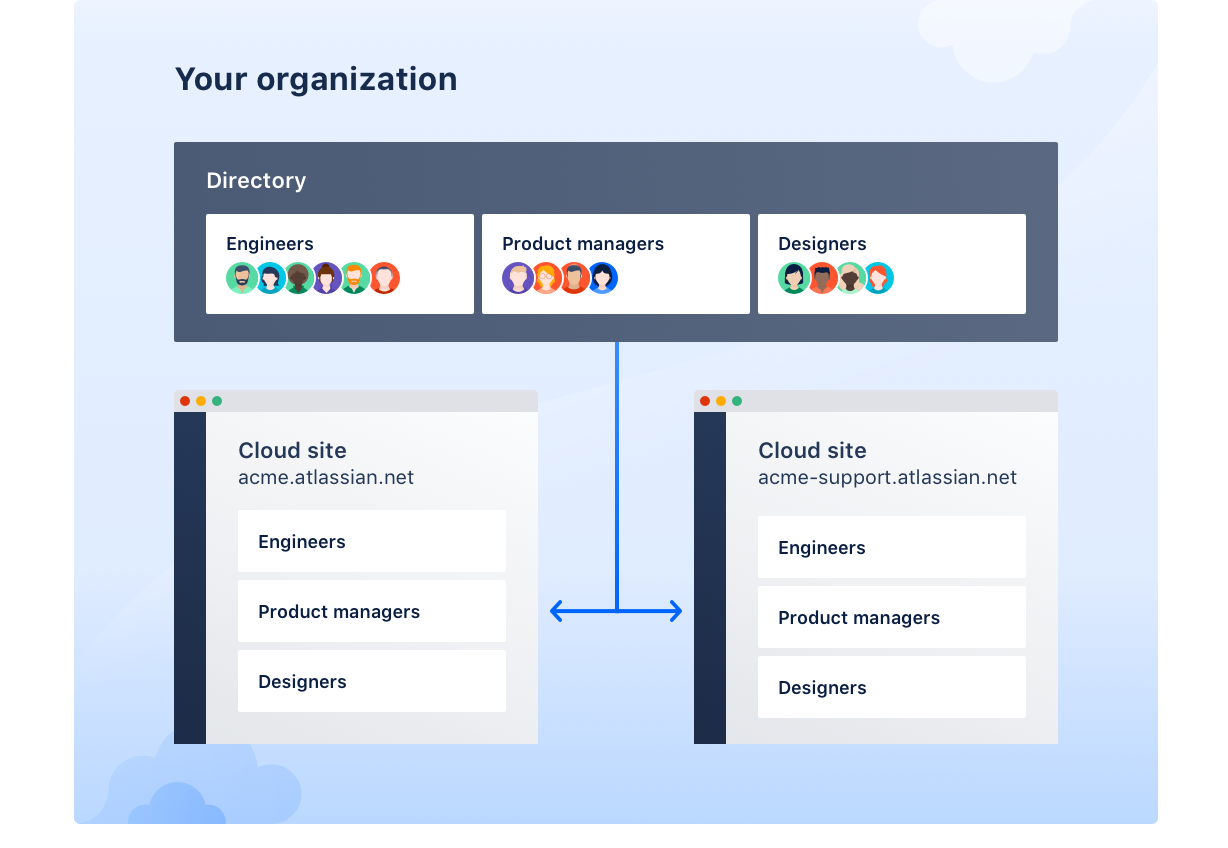Select Product managers in acme.atlassian.net site
Screen dimensions: 1228x848
[372, 611]
